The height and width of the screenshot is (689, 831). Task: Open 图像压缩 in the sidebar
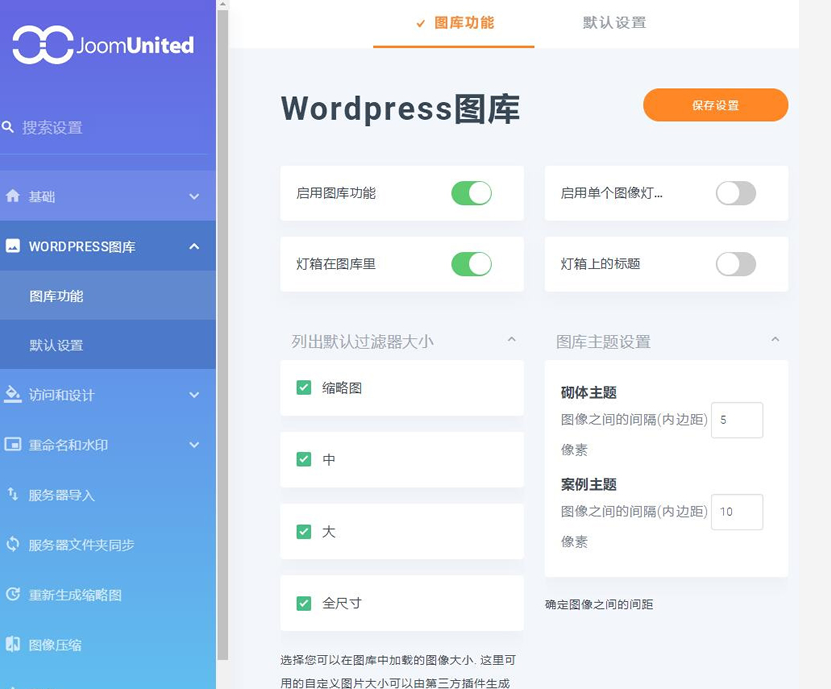click(x=55, y=645)
